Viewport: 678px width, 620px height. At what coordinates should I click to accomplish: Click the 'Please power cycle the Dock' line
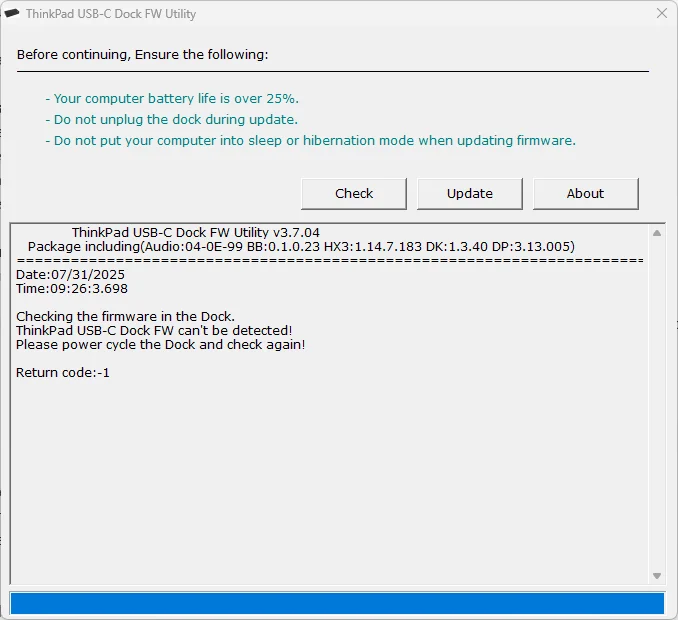(160, 345)
